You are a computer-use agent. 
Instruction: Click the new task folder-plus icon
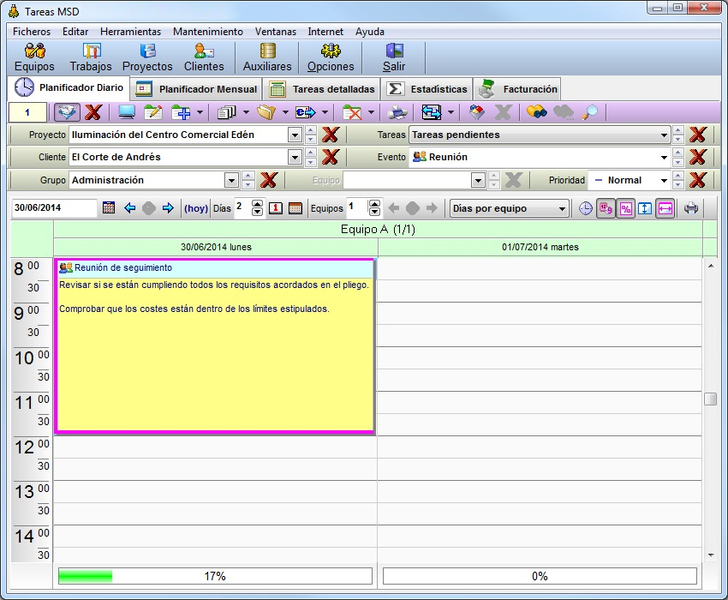coord(181,112)
